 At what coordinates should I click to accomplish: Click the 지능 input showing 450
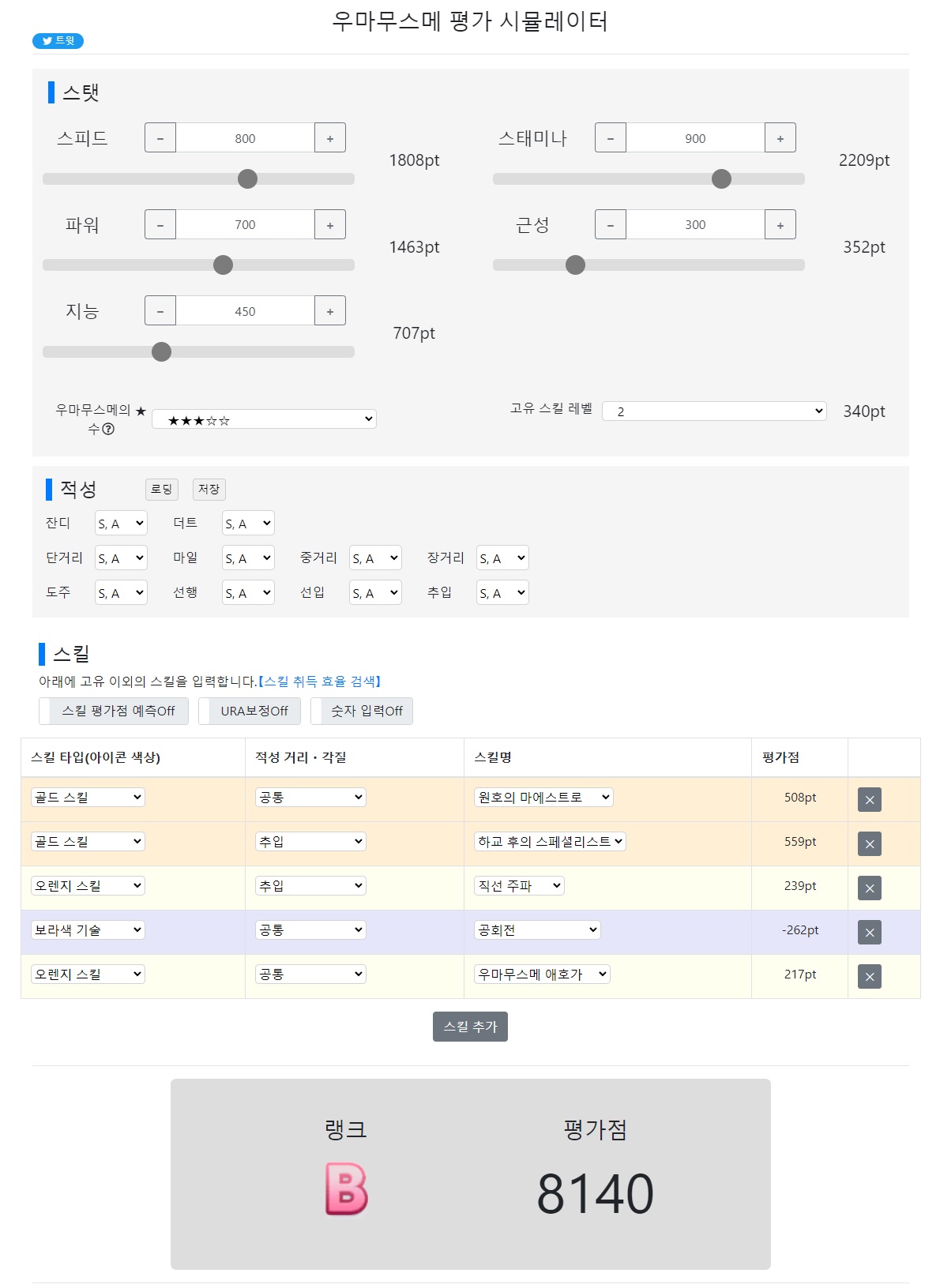pyautogui.click(x=245, y=311)
